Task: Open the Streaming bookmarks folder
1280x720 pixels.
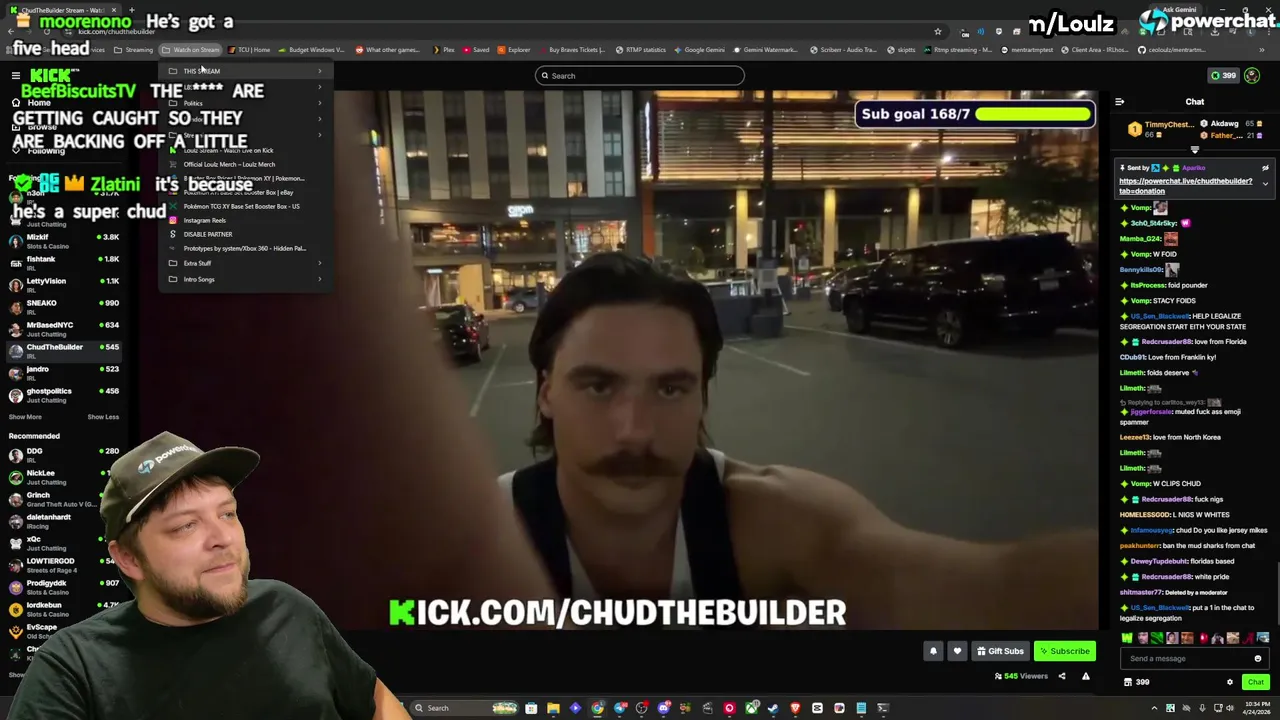Action: click(x=133, y=50)
